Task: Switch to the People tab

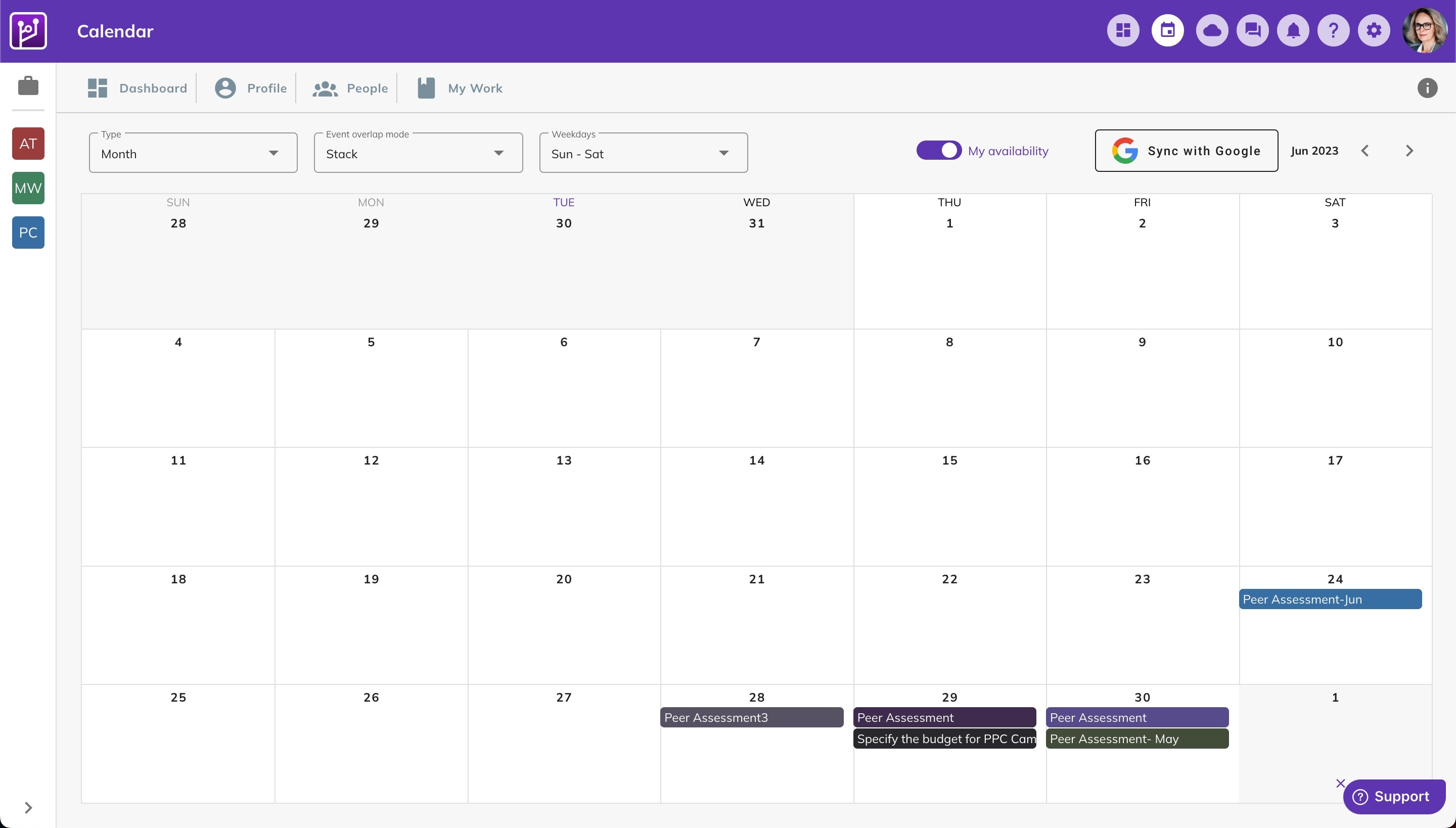Action: click(350, 88)
